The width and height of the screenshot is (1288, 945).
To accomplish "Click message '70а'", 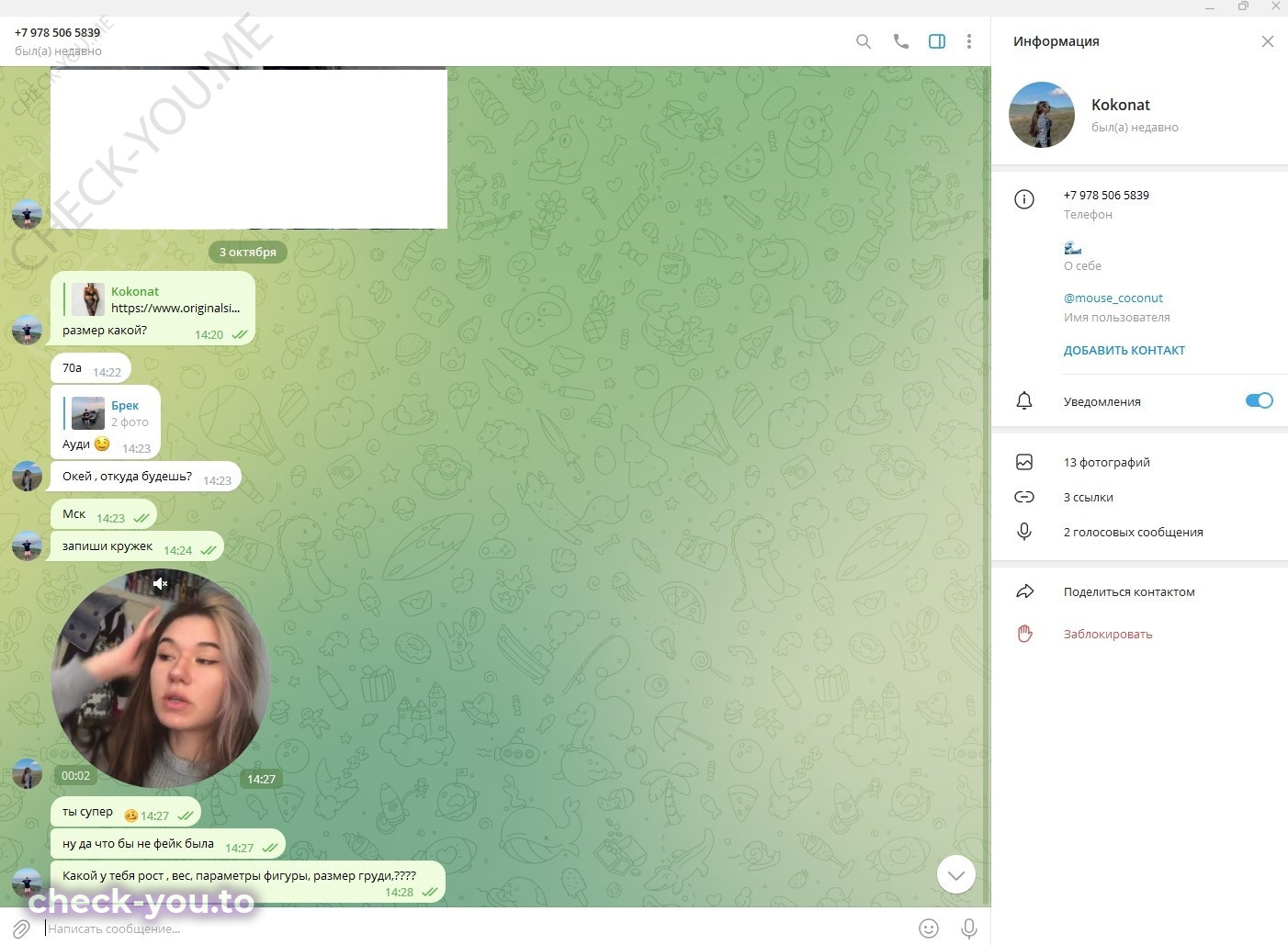I will [x=91, y=368].
